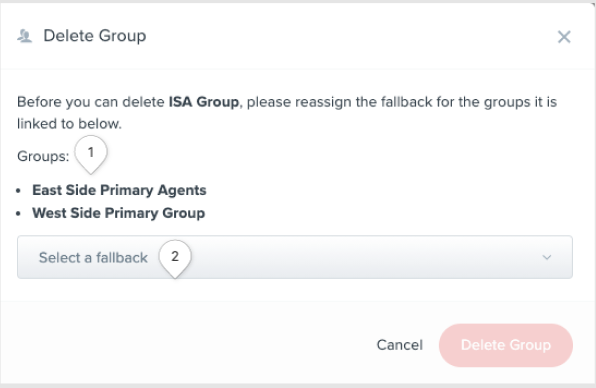Screen dimensions: 596x388
Task: Click bullet beside West Side Primary Group
Action: [x=18, y=214]
